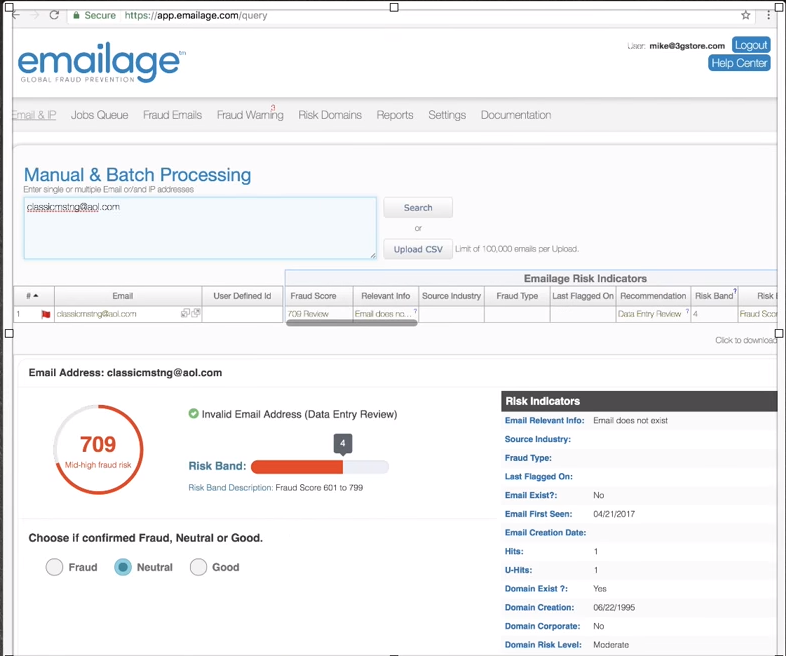Viewport: 786px width, 656px height.
Task: Click the 709 fraud score circular gauge
Action: 98,450
